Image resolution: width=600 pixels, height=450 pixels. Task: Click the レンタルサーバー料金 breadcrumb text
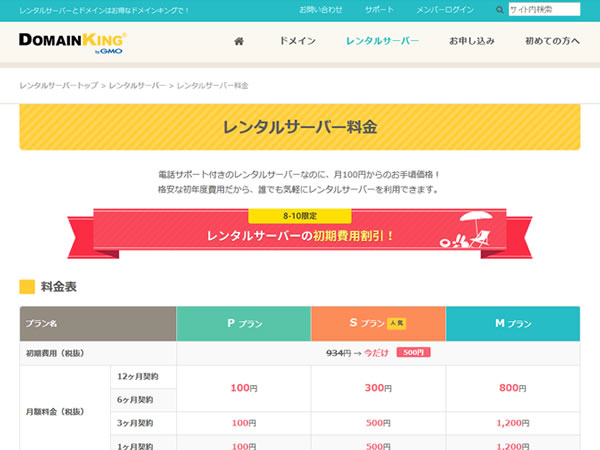tap(212, 85)
